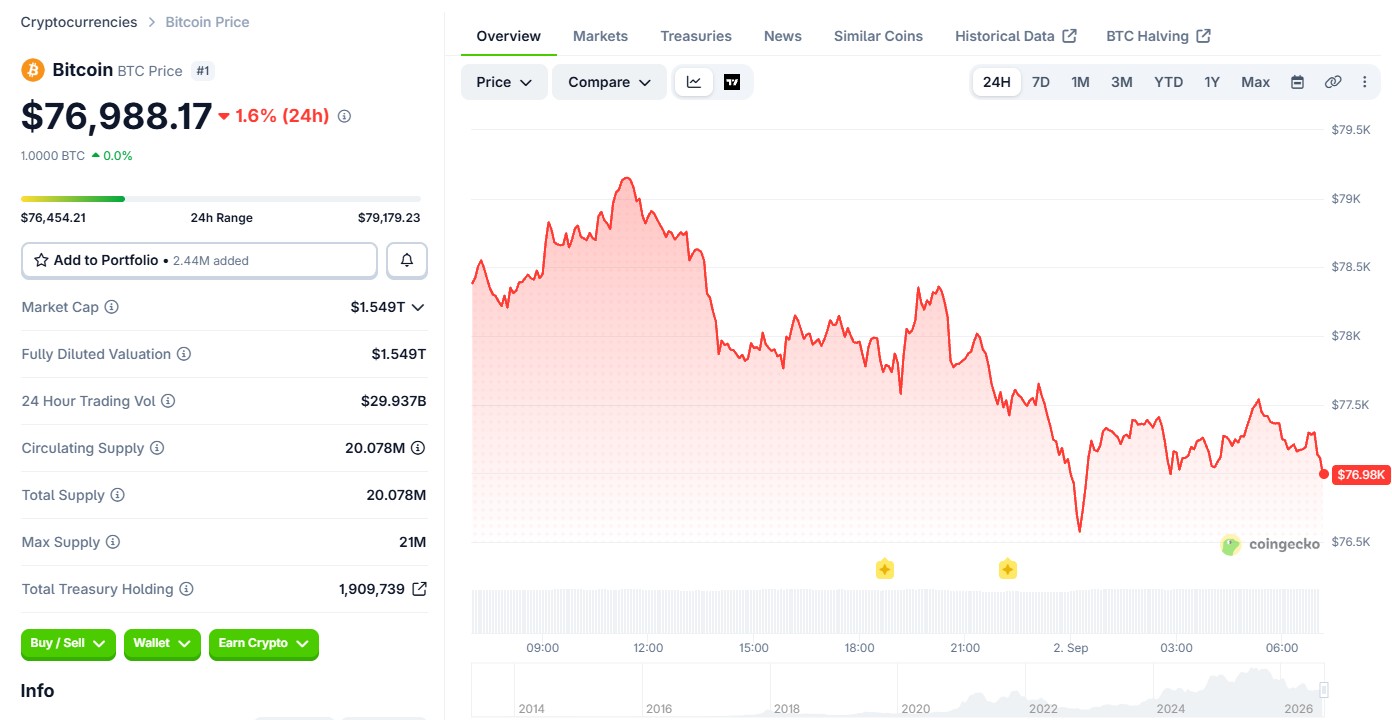This screenshot has width=1392, height=720.
Task: Click info icon beside 20.078M circulating value
Action: pyautogui.click(x=418, y=448)
